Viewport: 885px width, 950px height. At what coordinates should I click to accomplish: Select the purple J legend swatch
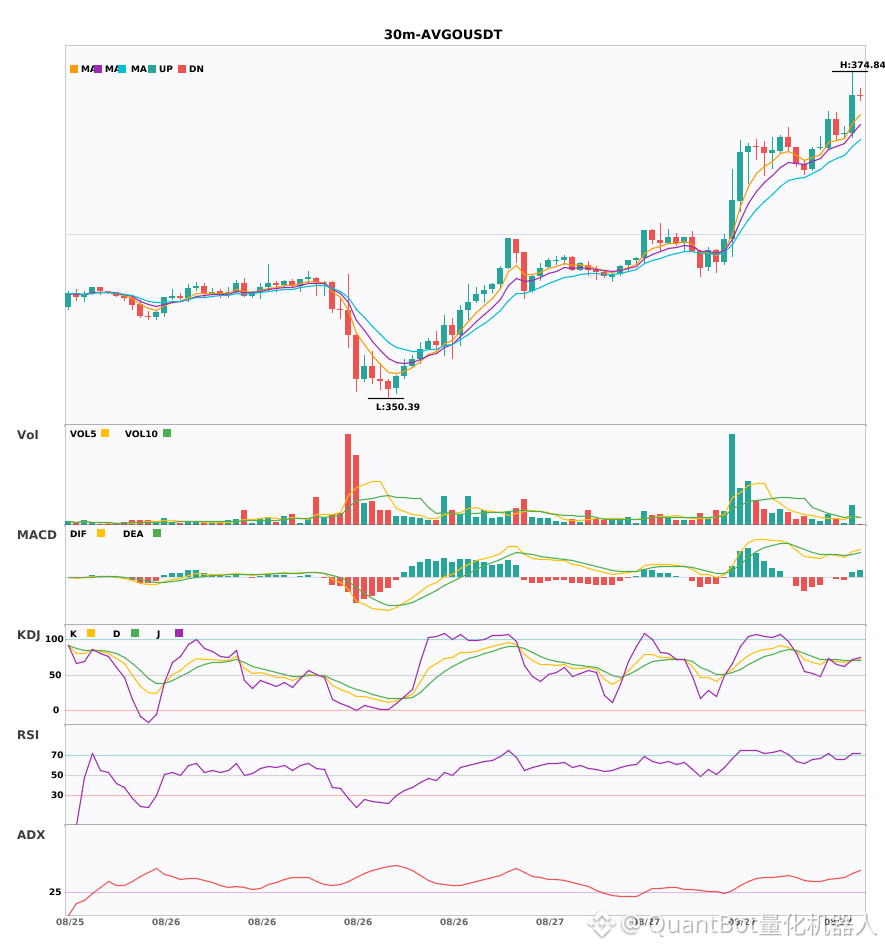179,633
